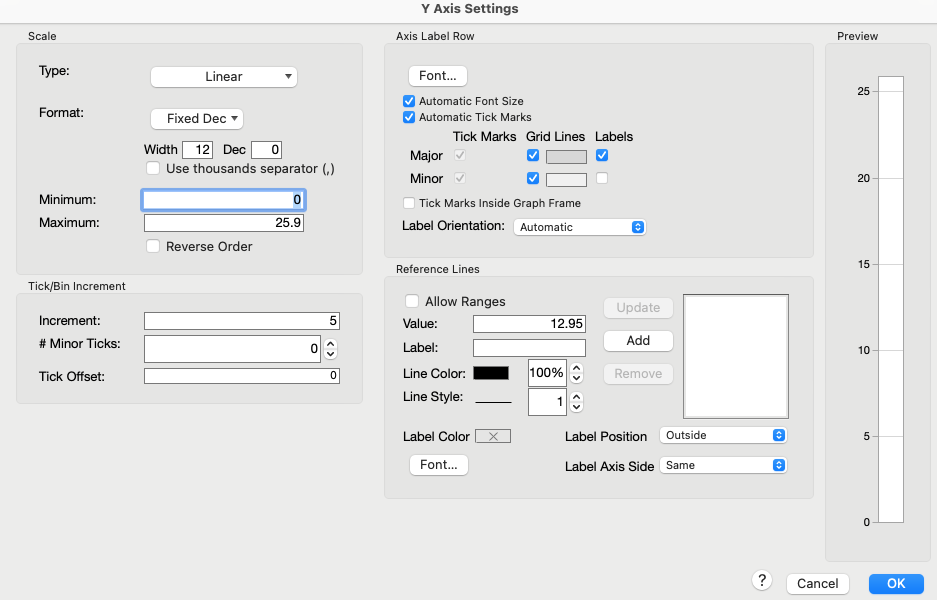The height and width of the screenshot is (600, 937).
Task: Disable Major Grid Lines
Action: 533,155
